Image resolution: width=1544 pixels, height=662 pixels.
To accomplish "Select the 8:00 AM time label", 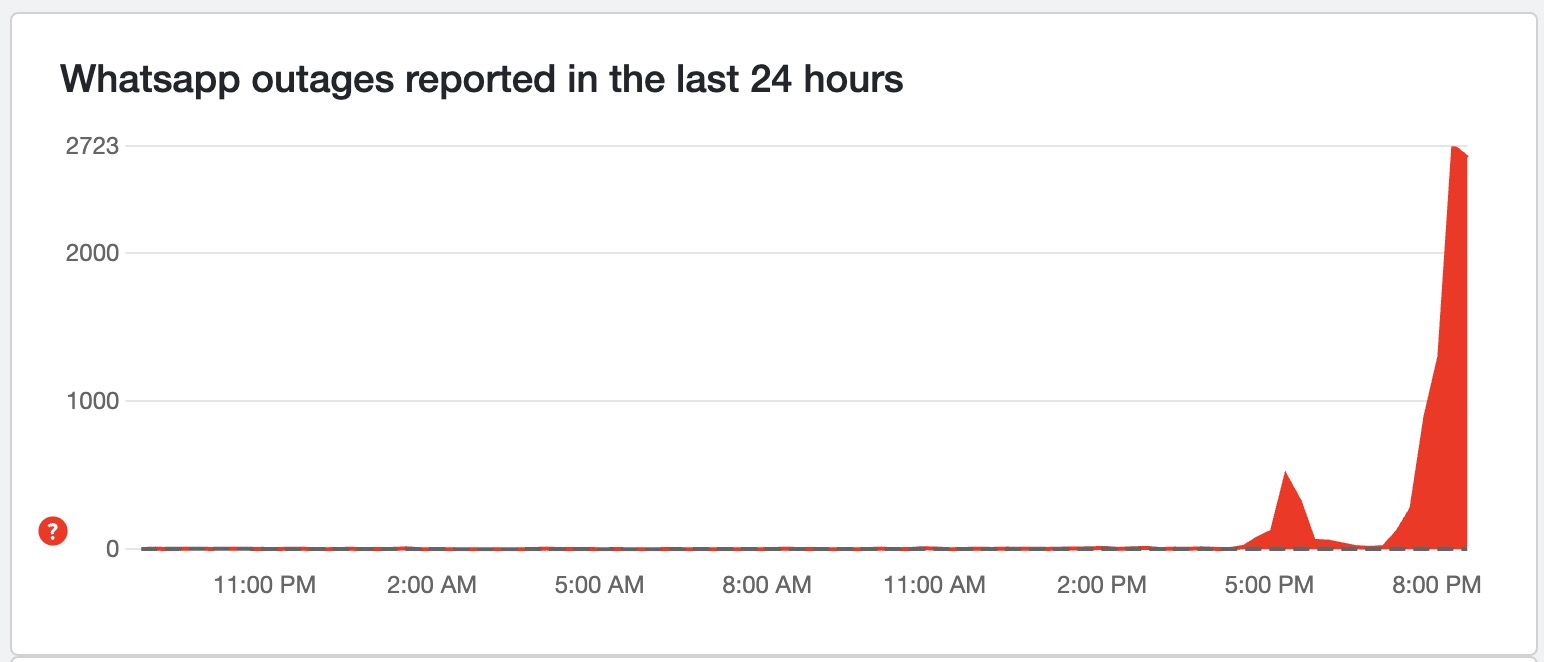I will pos(766,585).
